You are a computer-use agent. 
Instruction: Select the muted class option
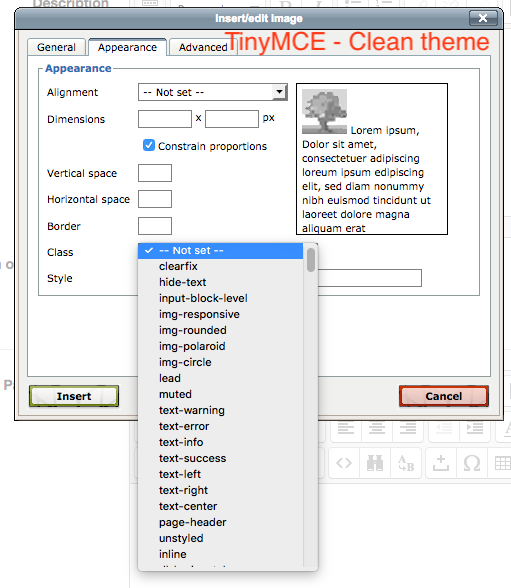tap(220, 394)
